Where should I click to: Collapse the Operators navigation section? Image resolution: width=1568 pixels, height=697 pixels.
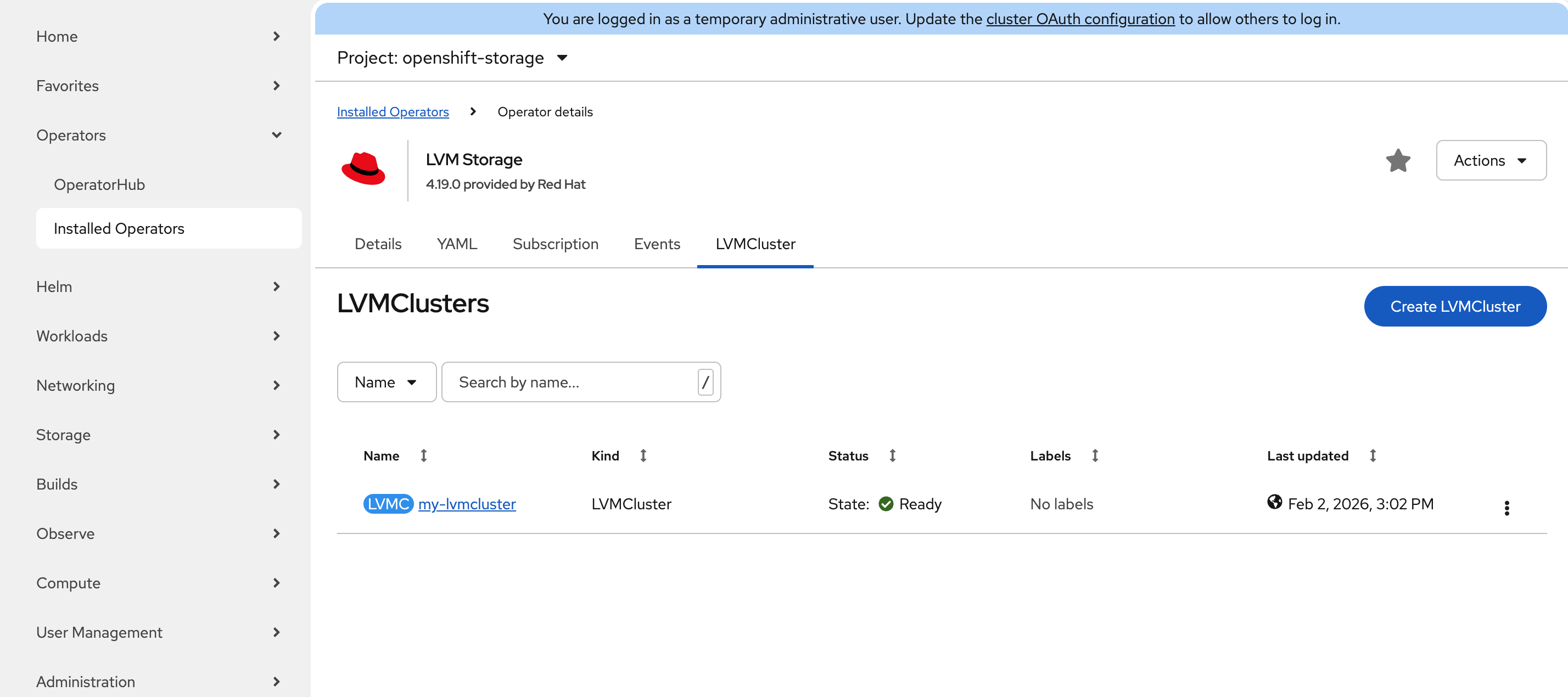[x=159, y=135]
